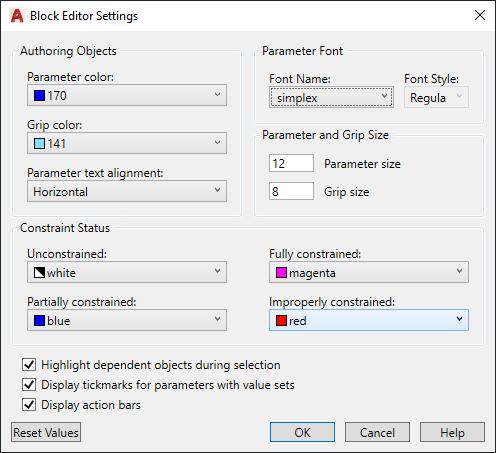The width and height of the screenshot is (496, 453).
Task: Click the blue Partially constrained swatch
Action: 39,321
